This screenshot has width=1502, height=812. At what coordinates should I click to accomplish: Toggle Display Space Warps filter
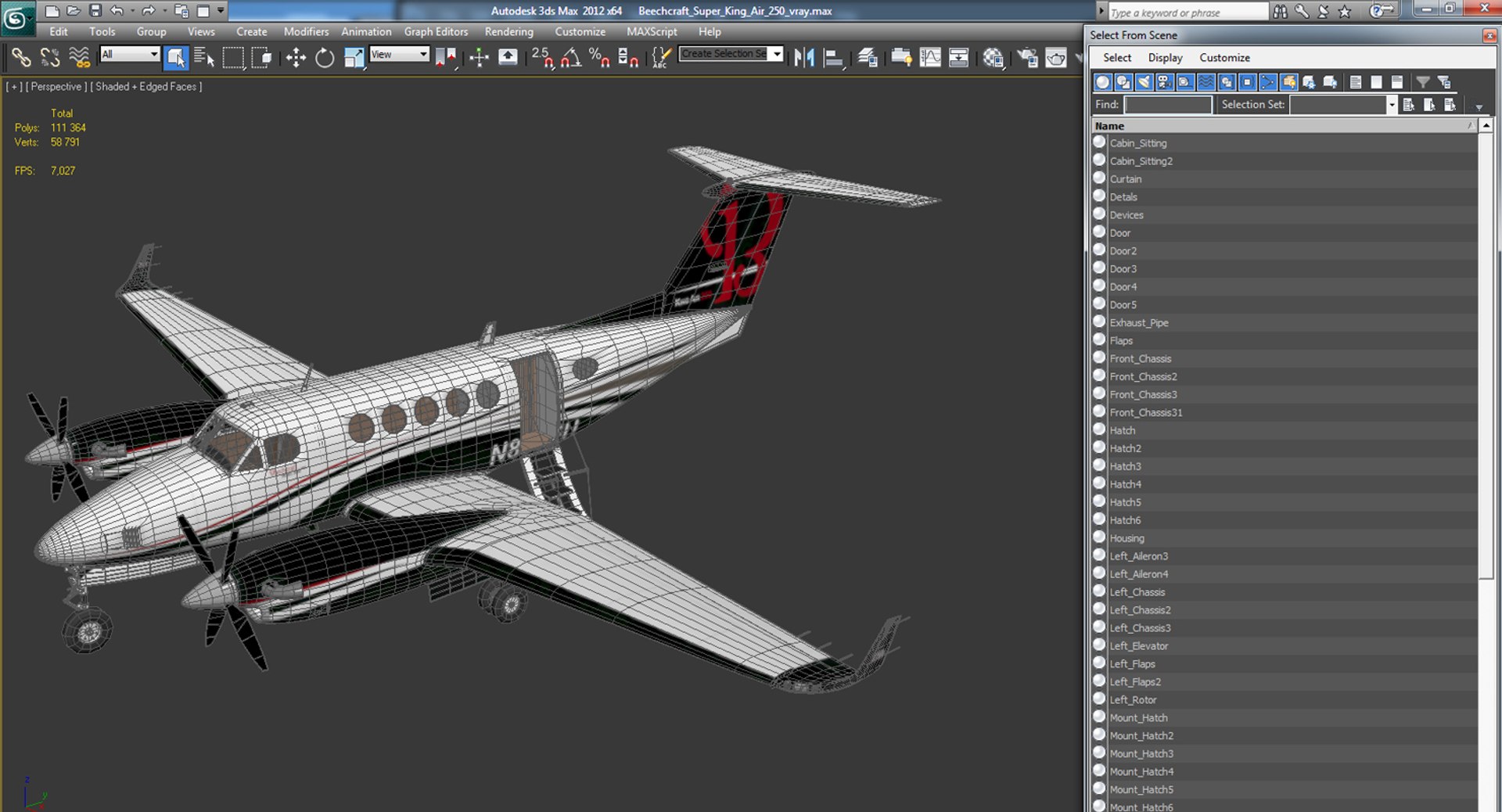coord(1206,82)
